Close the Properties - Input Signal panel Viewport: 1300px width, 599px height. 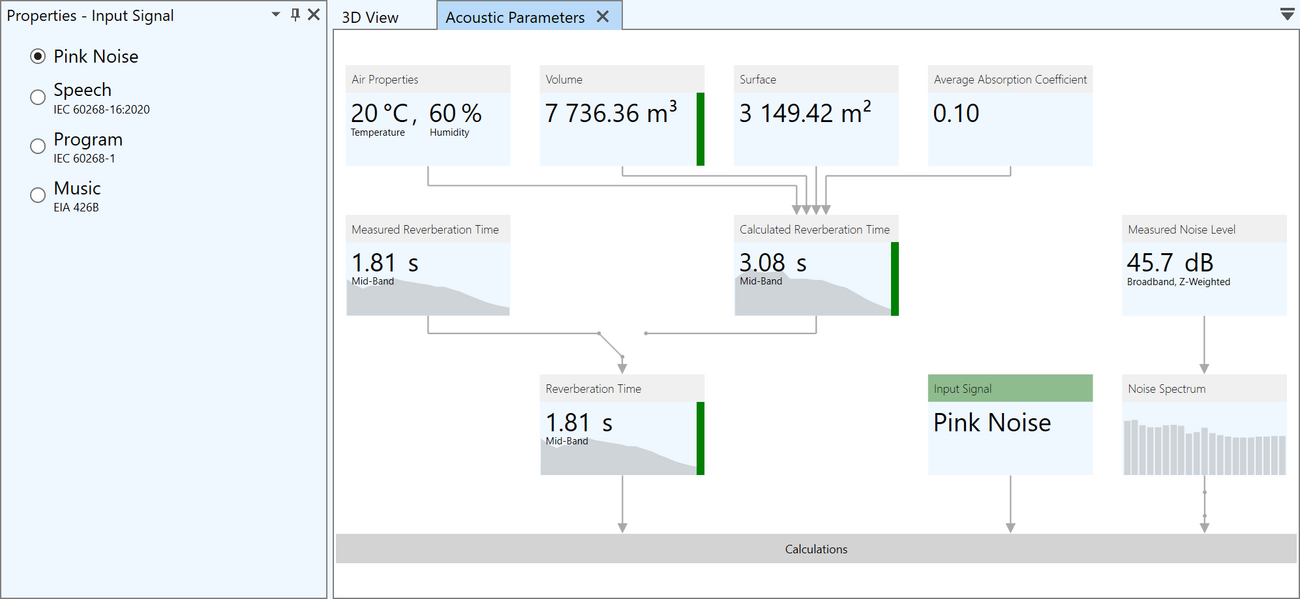click(x=314, y=15)
